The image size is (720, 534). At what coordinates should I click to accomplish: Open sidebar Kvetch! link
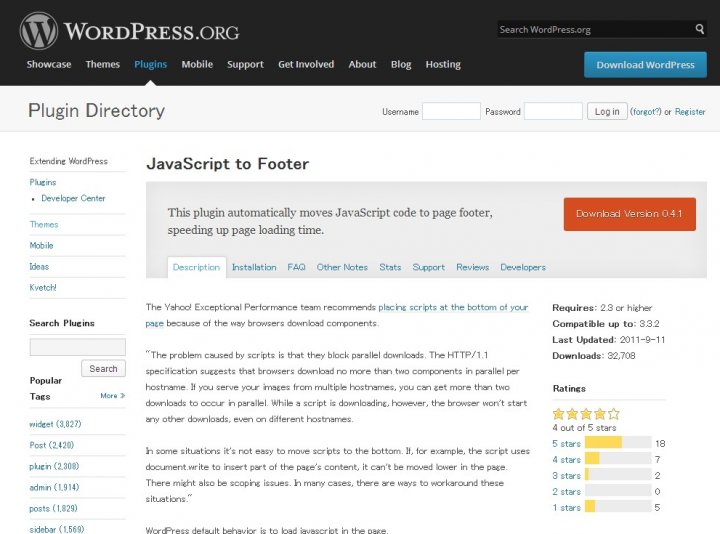43,288
